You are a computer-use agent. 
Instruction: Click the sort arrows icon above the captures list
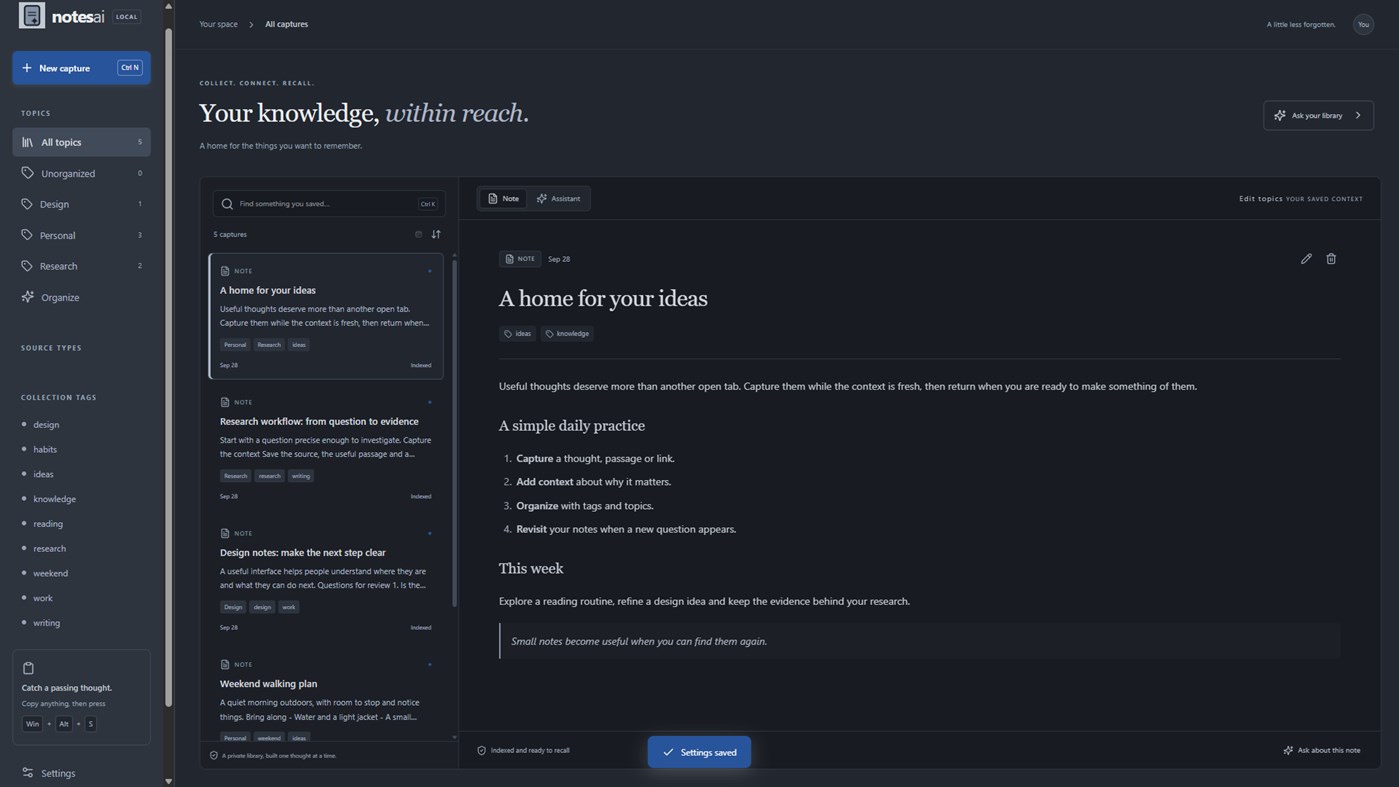tap(436, 234)
